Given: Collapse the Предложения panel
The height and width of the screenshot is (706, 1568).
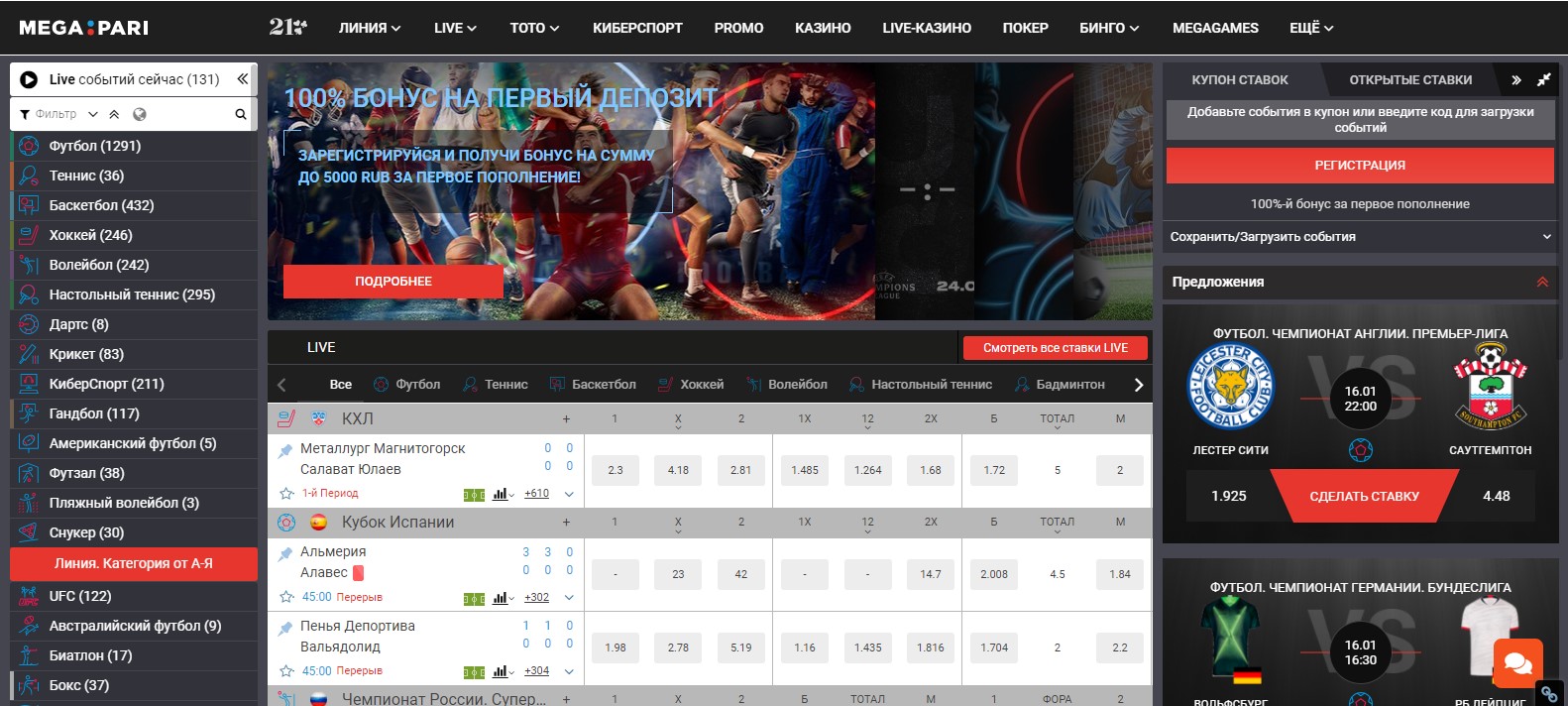Looking at the screenshot, I should pyautogui.click(x=1542, y=282).
